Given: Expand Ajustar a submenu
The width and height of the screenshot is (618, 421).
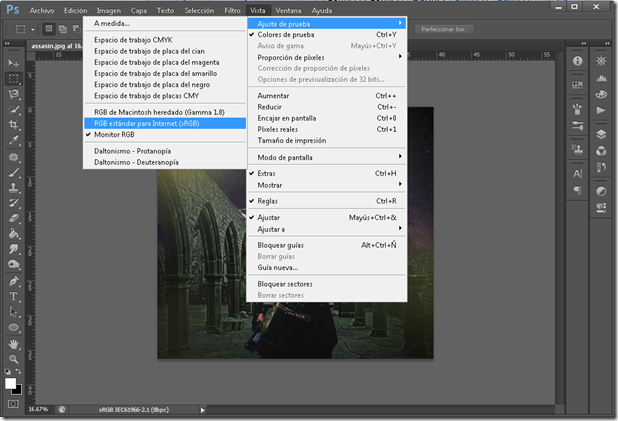Looking at the screenshot, I should pos(327,229).
